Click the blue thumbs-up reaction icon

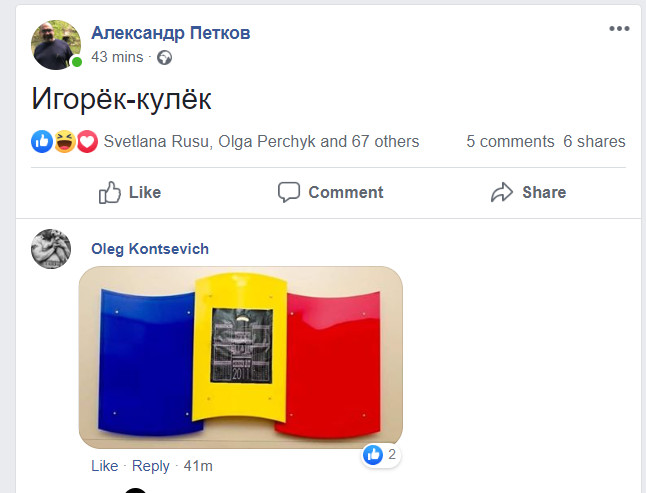click(42, 141)
